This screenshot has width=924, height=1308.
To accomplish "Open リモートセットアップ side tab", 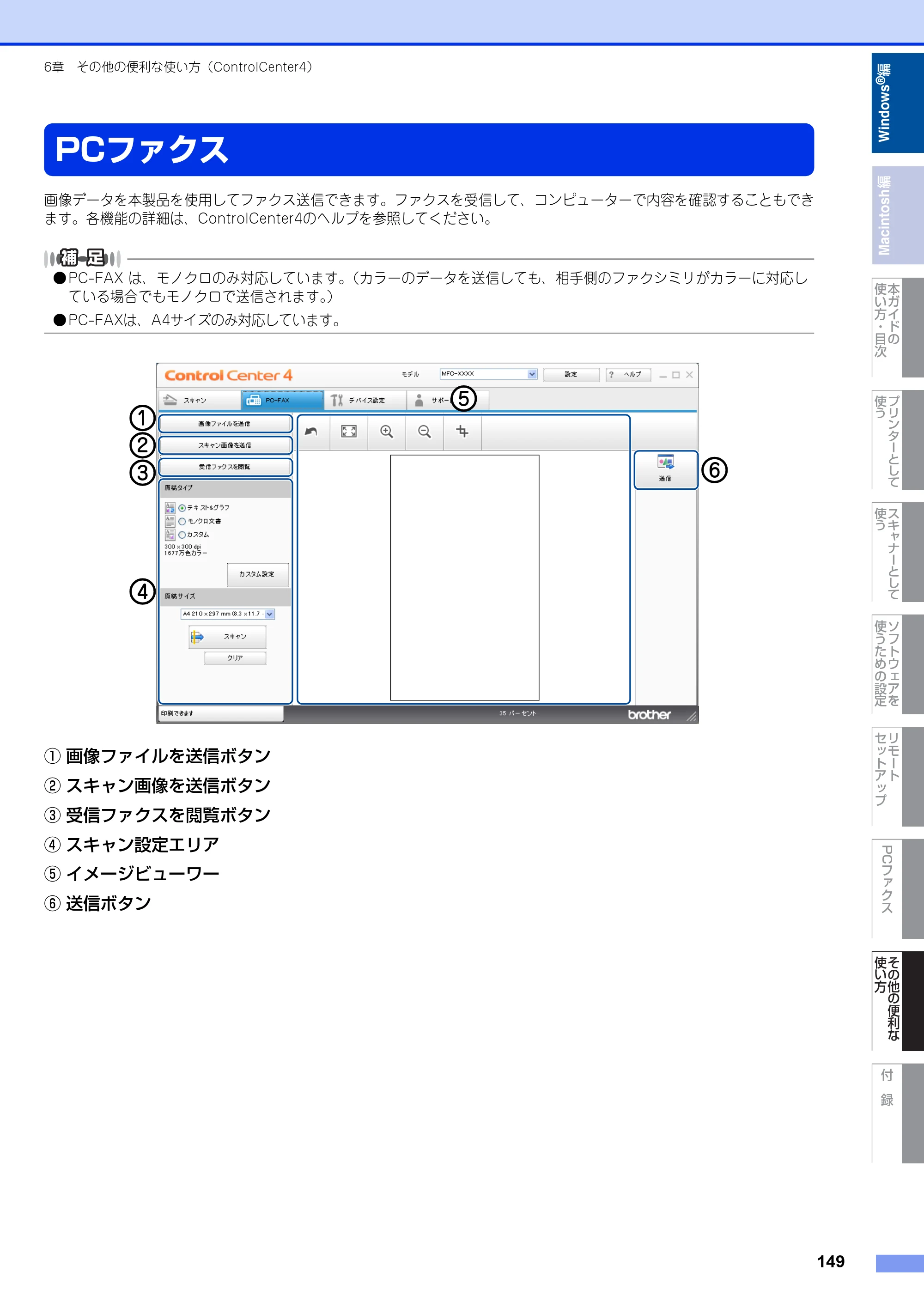I will click(x=897, y=777).
